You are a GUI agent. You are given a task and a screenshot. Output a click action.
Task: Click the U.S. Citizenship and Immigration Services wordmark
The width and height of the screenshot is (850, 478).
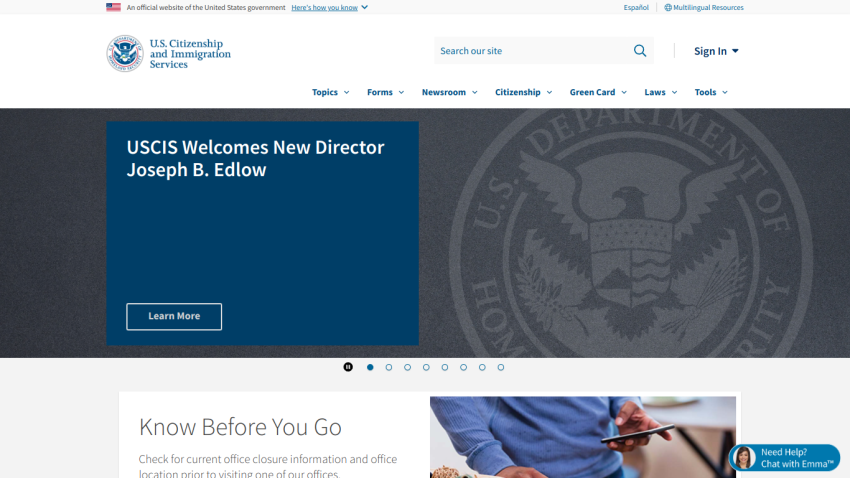tap(190, 54)
